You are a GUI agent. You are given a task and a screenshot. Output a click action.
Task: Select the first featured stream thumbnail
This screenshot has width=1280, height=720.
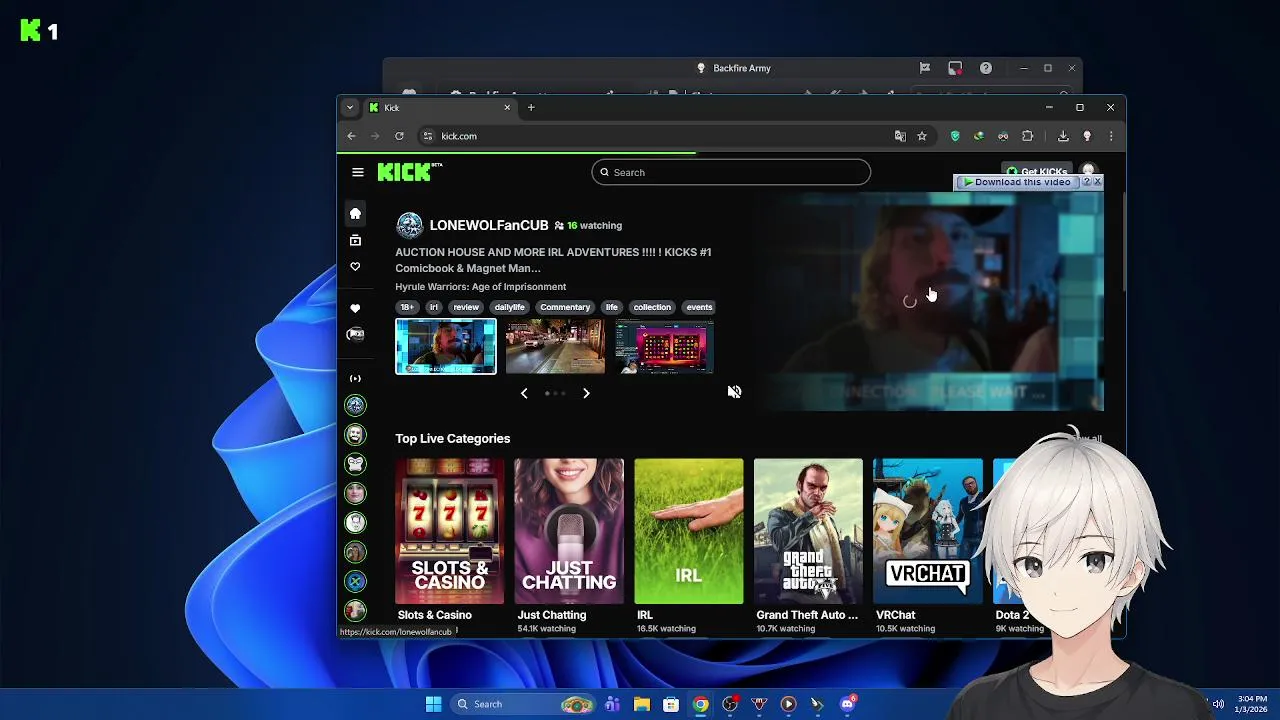[446, 346]
